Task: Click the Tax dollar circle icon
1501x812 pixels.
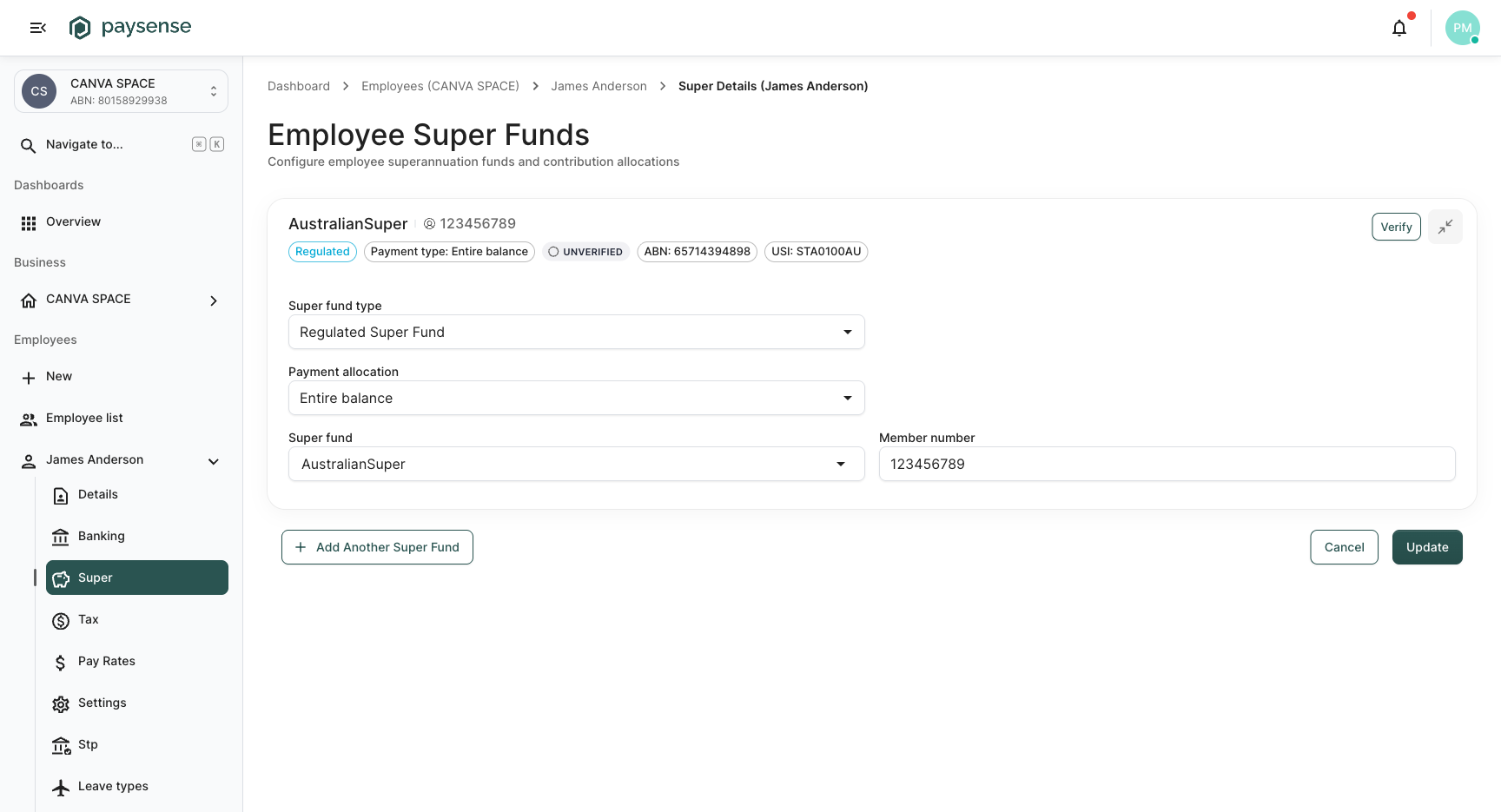Action: [x=61, y=621]
